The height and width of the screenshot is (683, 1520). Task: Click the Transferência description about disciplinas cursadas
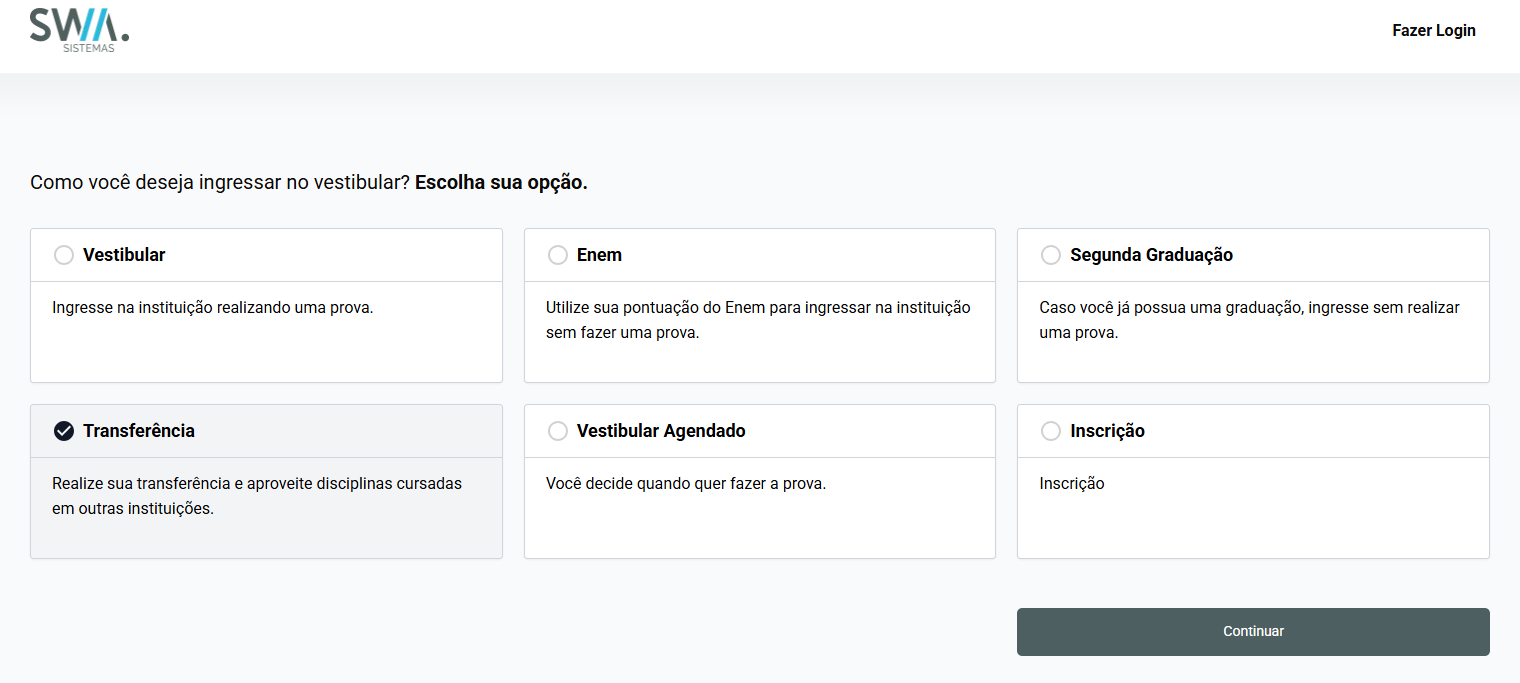[x=257, y=496]
